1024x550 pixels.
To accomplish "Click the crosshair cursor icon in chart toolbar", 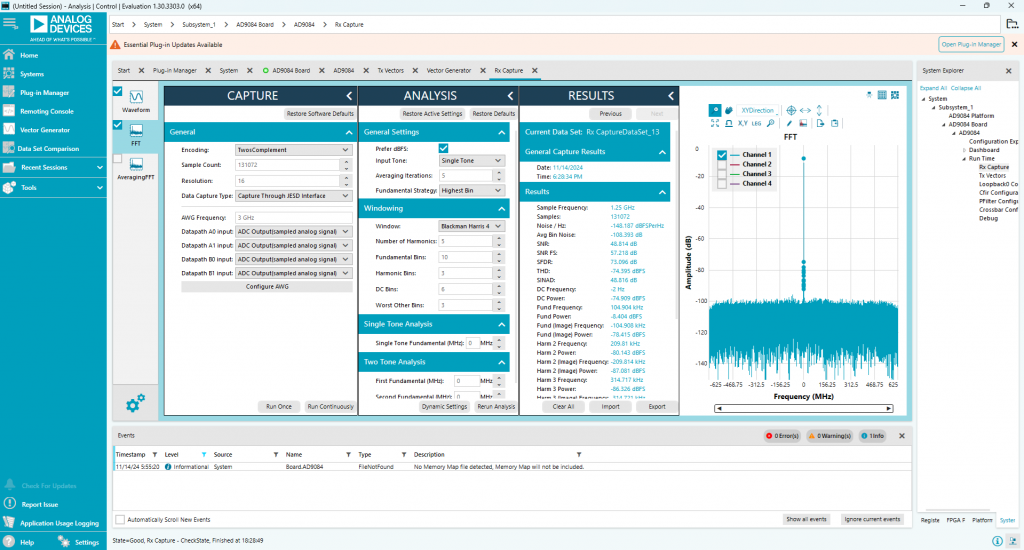I will pyautogui.click(x=790, y=110).
